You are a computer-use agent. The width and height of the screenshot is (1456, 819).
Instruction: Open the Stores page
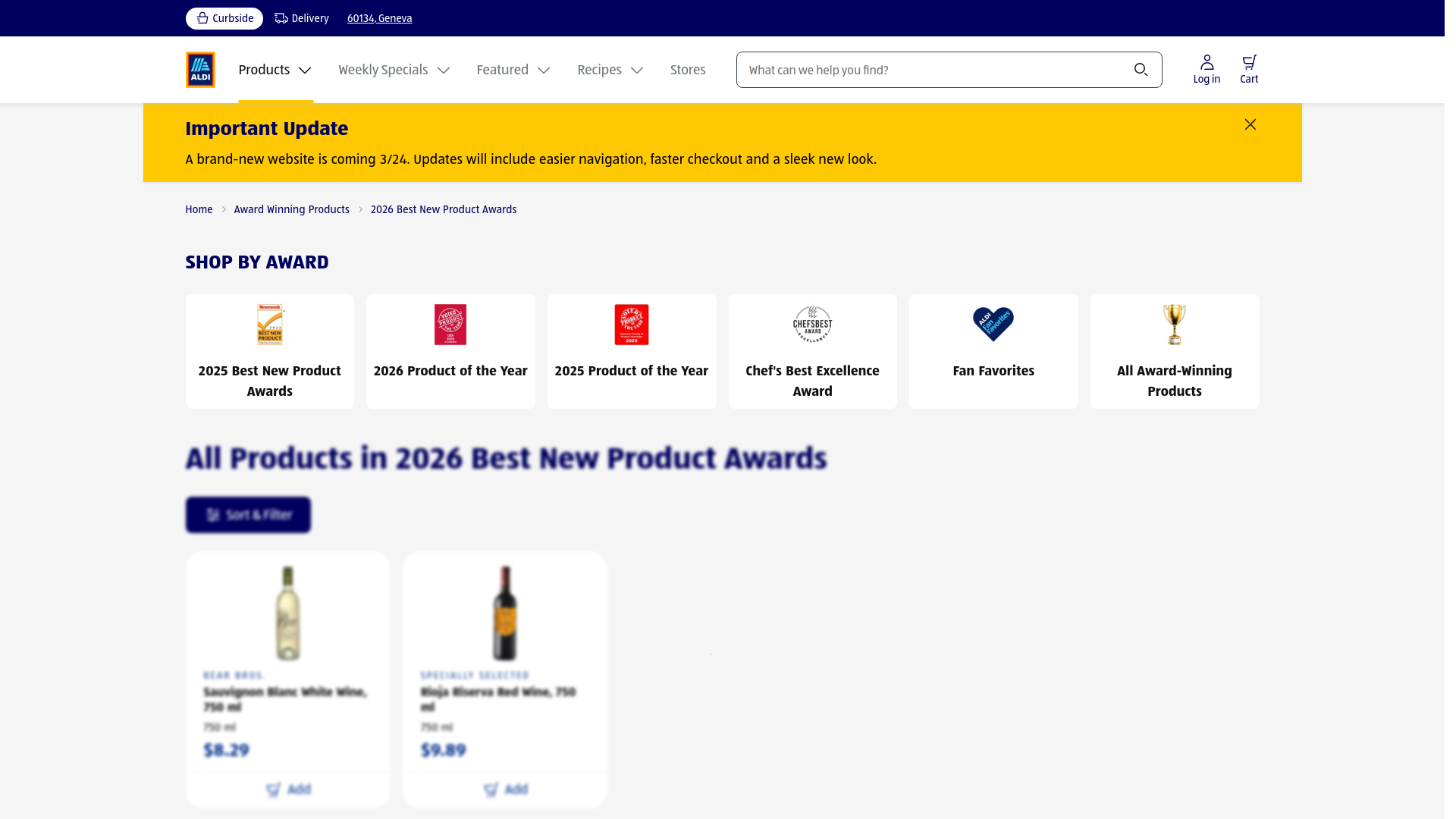point(688,70)
